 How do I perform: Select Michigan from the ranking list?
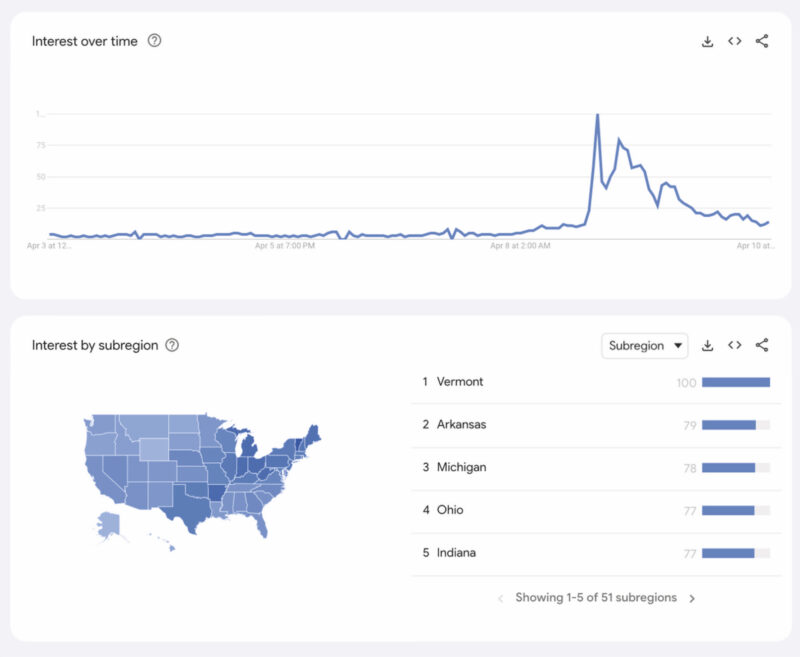click(x=464, y=467)
